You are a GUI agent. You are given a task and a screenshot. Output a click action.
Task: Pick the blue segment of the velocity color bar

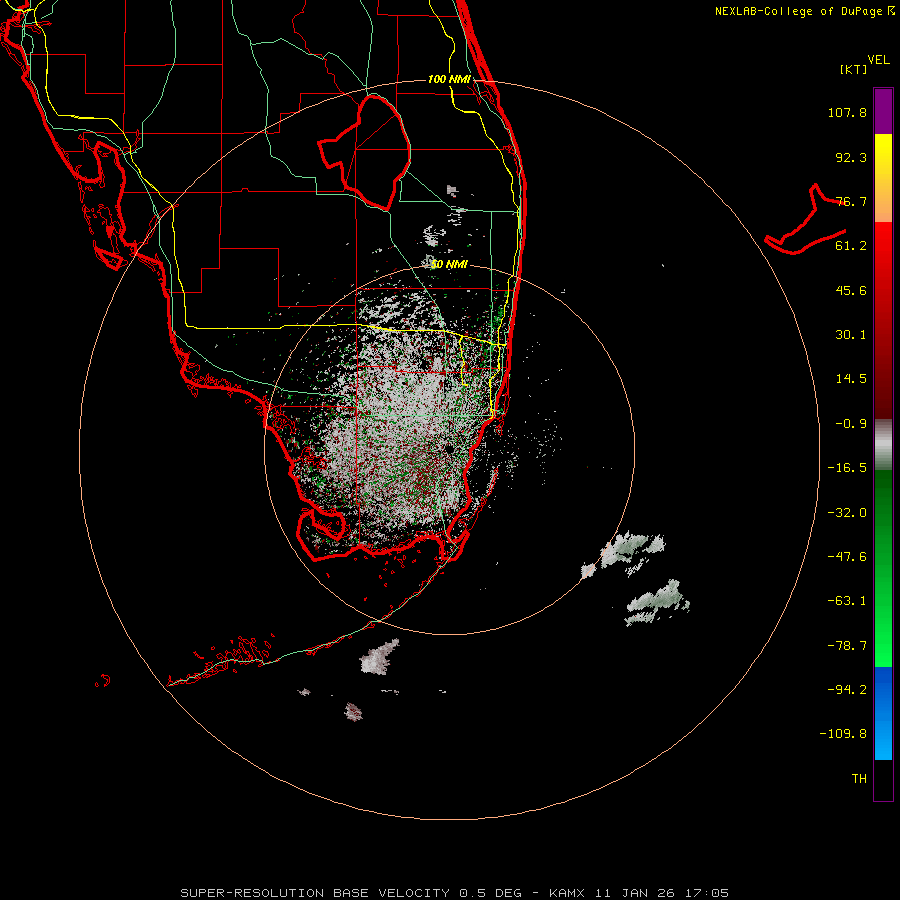click(883, 713)
